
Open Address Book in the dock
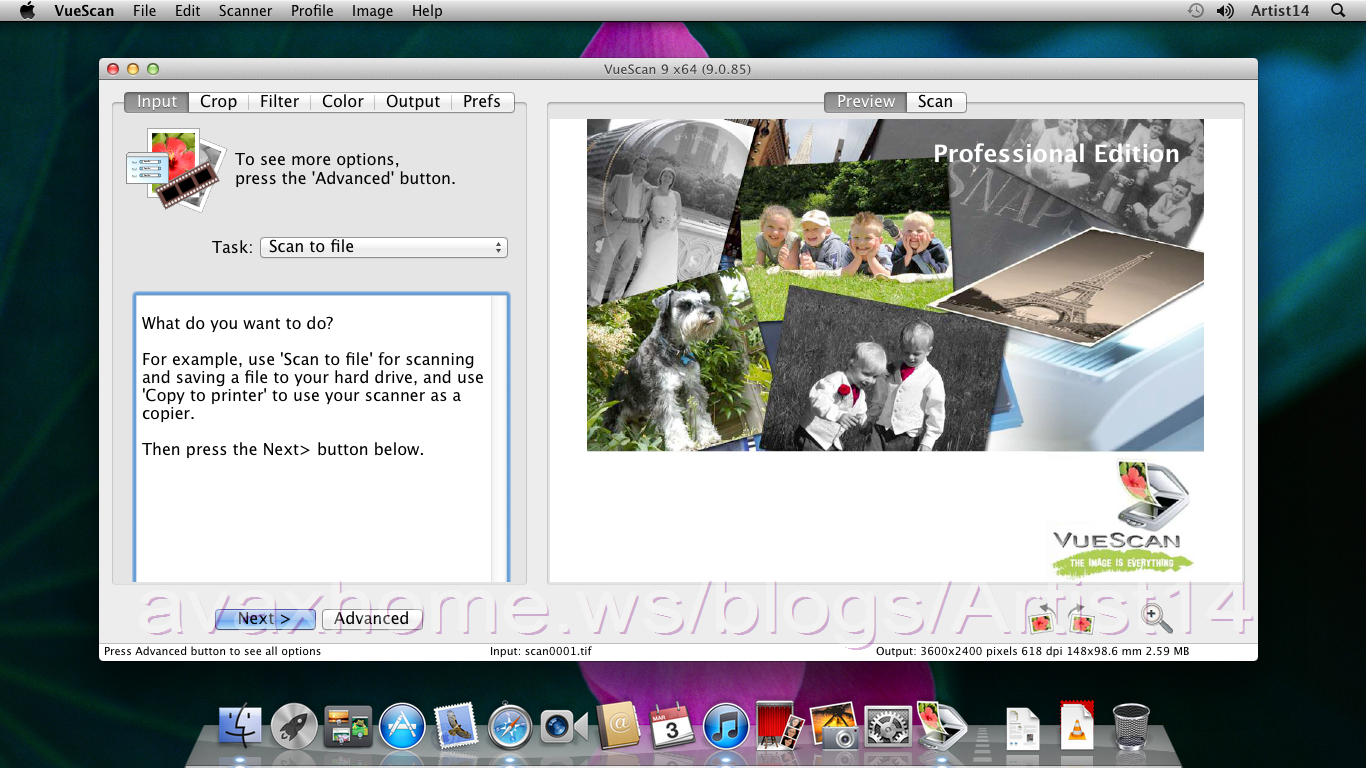tap(618, 727)
